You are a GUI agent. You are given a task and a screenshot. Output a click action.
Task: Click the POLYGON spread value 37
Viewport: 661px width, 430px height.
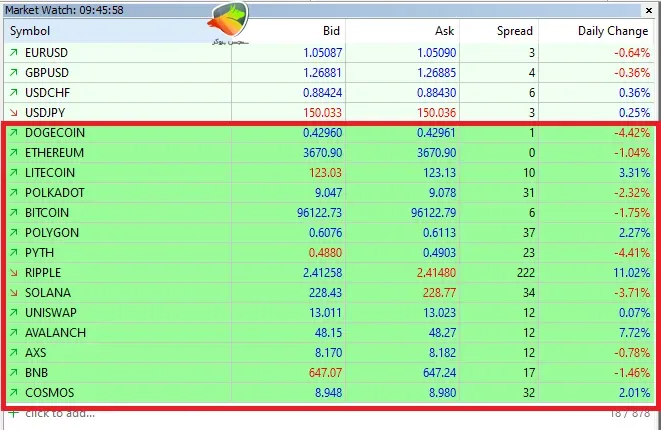529,233
